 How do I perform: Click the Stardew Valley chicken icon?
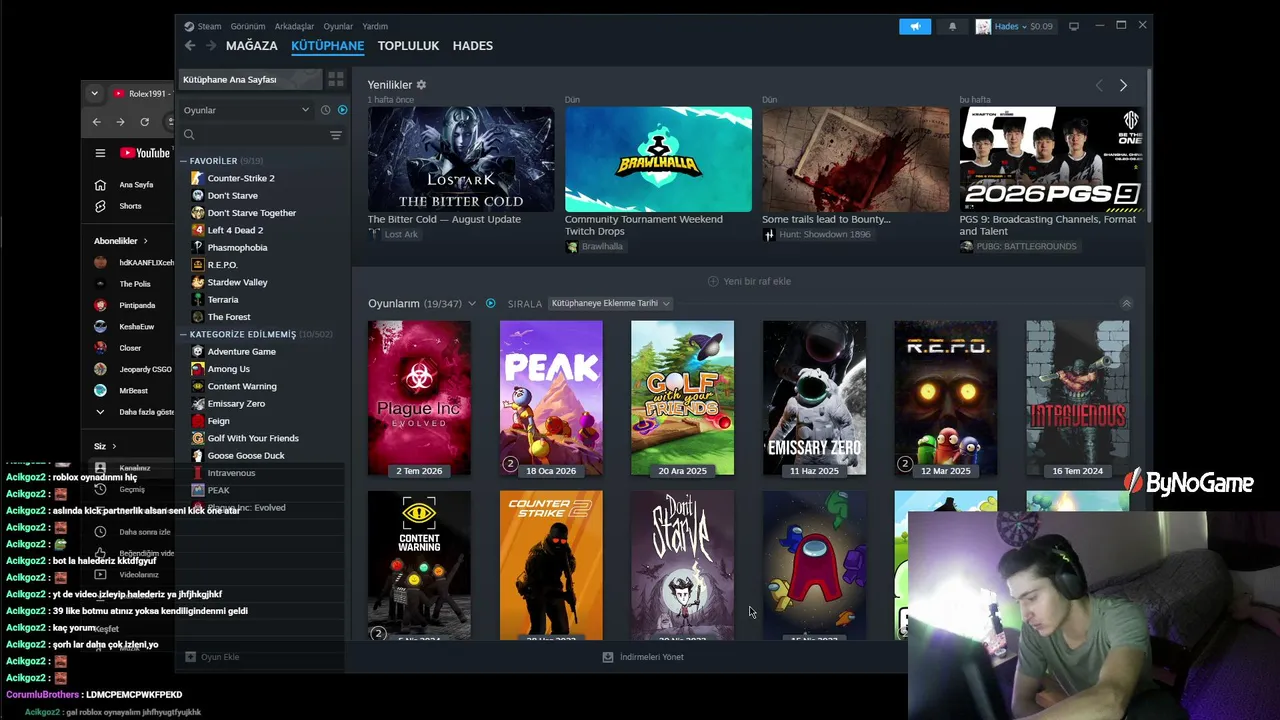(x=198, y=282)
